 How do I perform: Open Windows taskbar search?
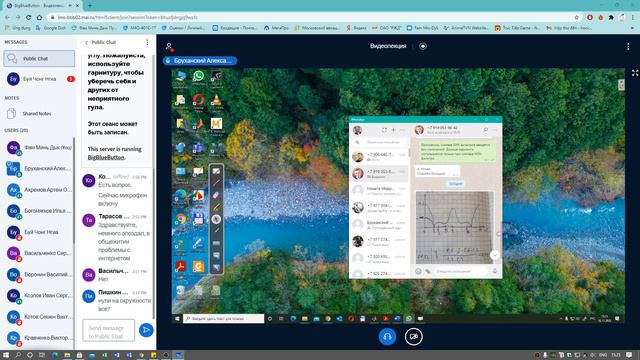coord(18,355)
